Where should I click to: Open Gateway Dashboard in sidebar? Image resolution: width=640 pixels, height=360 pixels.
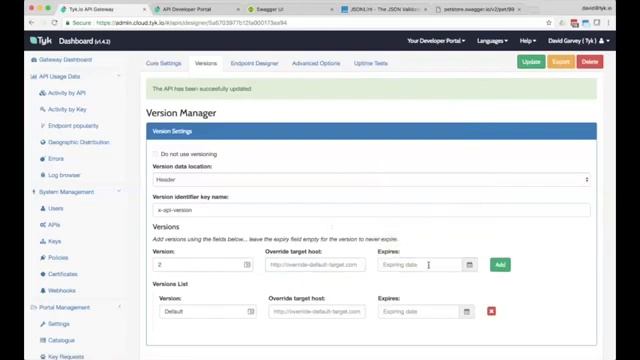tap(61, 60)
